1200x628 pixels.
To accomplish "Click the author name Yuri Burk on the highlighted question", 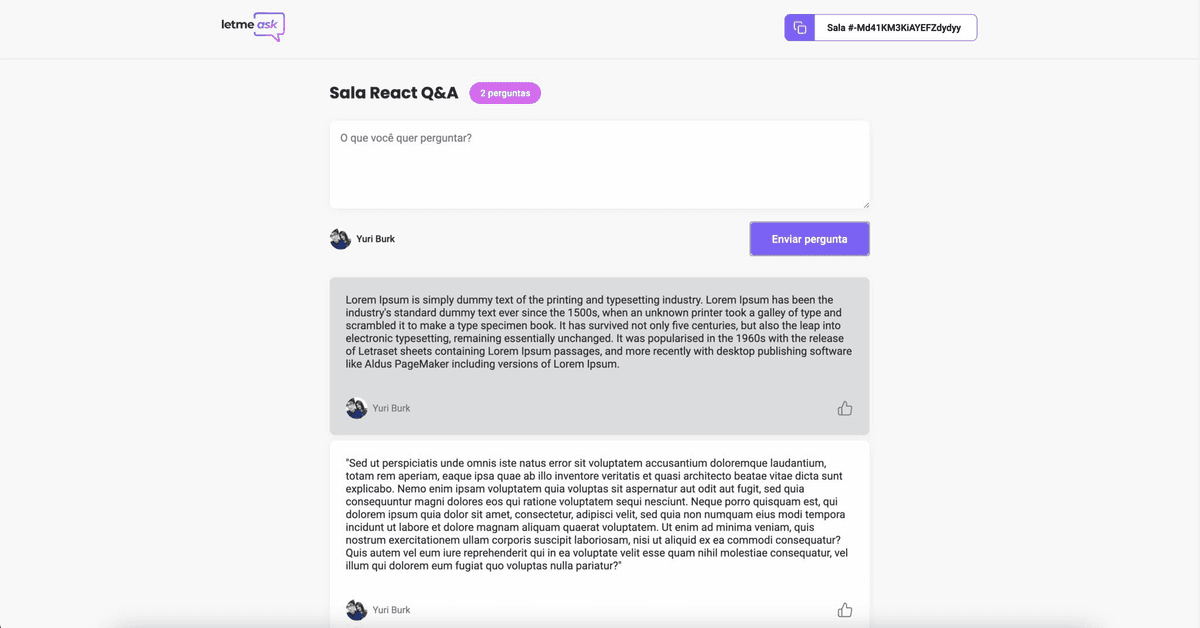I will (x=391, y=408).
